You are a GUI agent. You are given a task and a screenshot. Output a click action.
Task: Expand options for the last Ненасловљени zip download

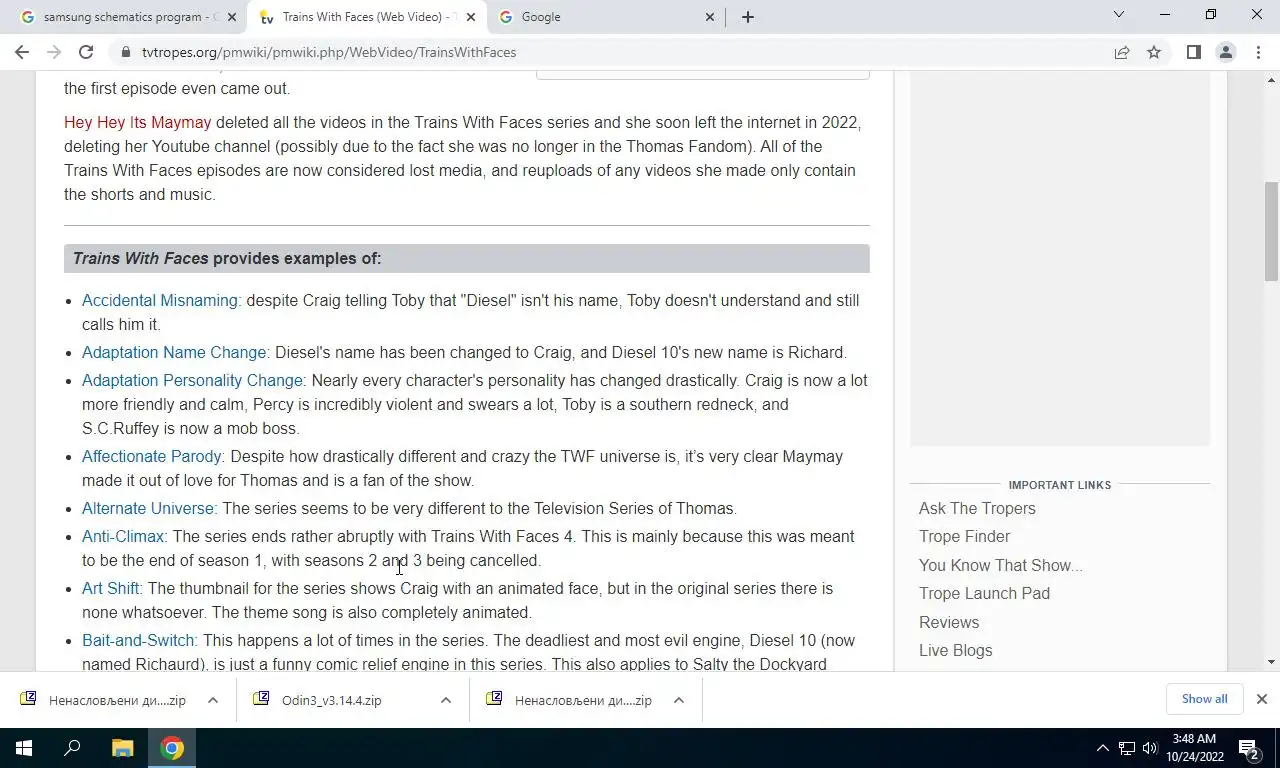click(x=678, y=700)
